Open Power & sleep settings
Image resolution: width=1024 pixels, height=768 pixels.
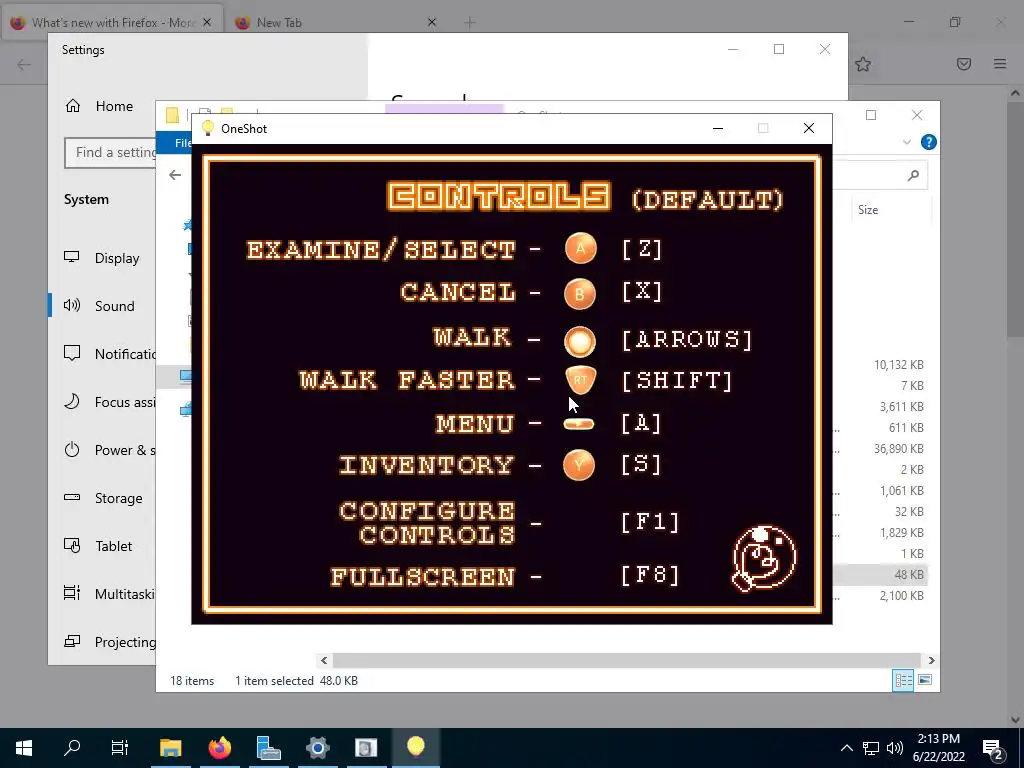(x=110, y=450)
